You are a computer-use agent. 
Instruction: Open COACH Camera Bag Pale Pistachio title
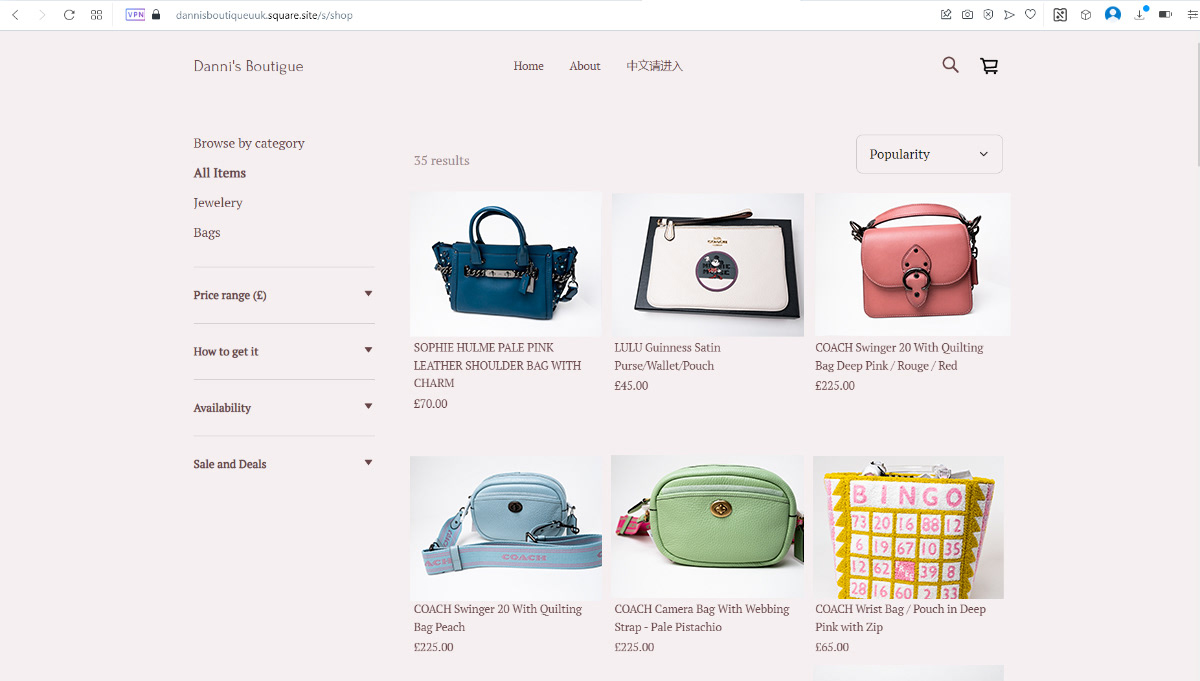tap(702, 618)
